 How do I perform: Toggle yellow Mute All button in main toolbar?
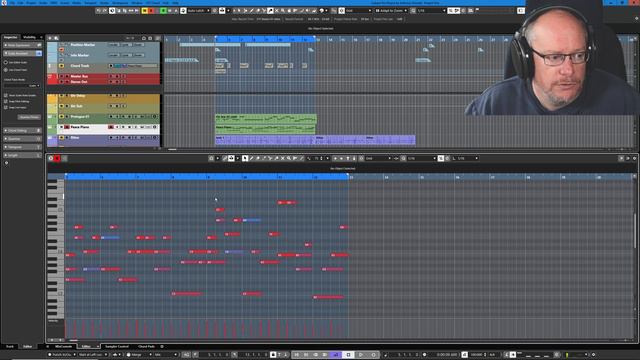pos(144,11)
